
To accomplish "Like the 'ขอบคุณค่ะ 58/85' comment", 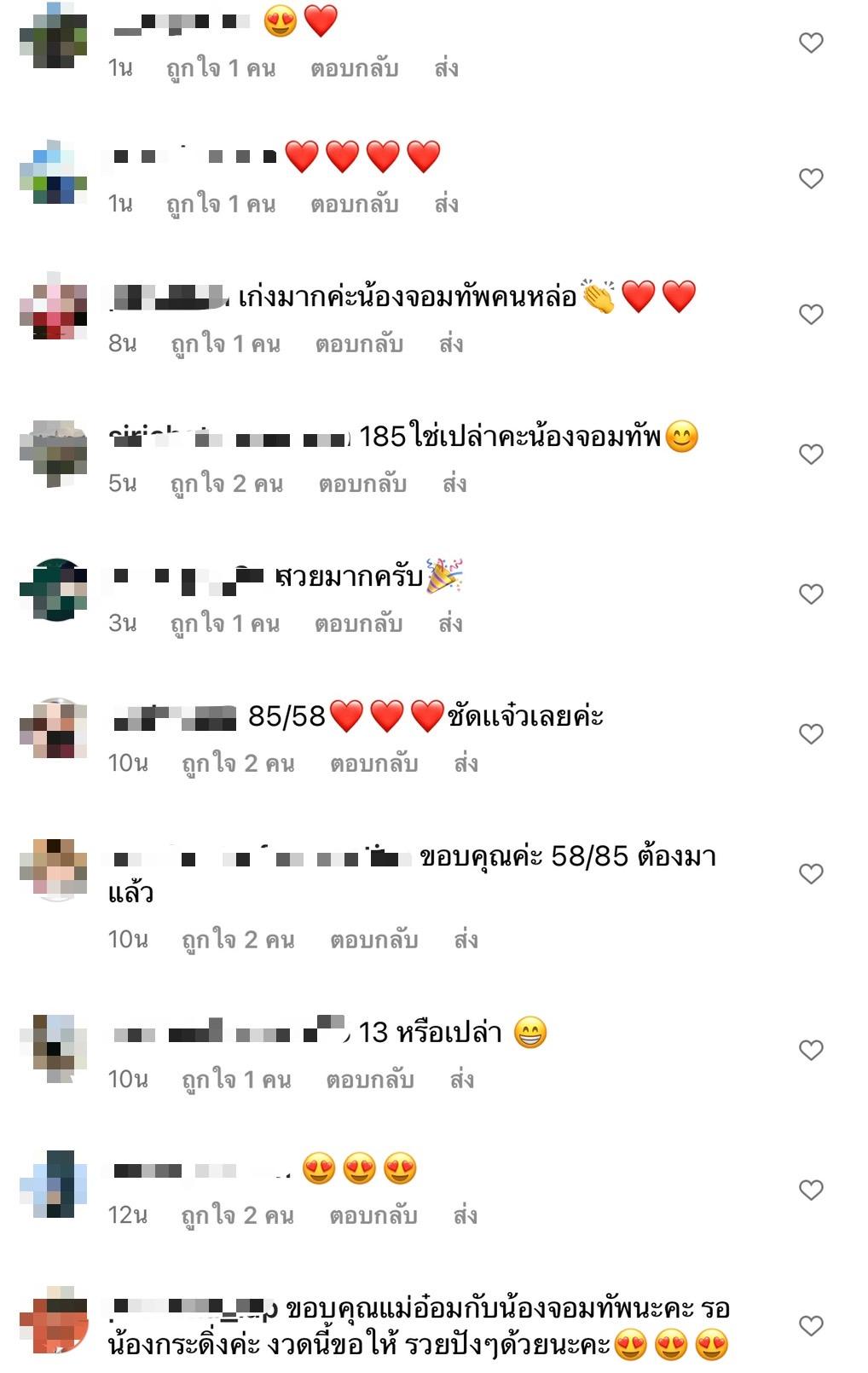I will [x=811, y=873].
